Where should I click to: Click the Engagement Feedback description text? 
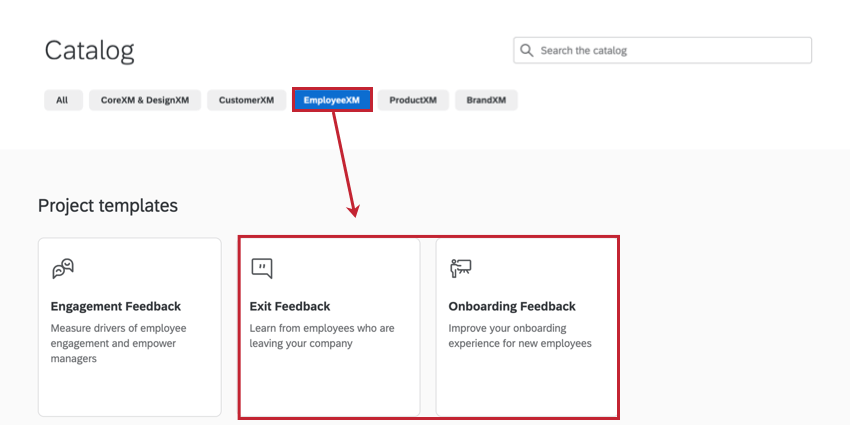tap(118, 343)
